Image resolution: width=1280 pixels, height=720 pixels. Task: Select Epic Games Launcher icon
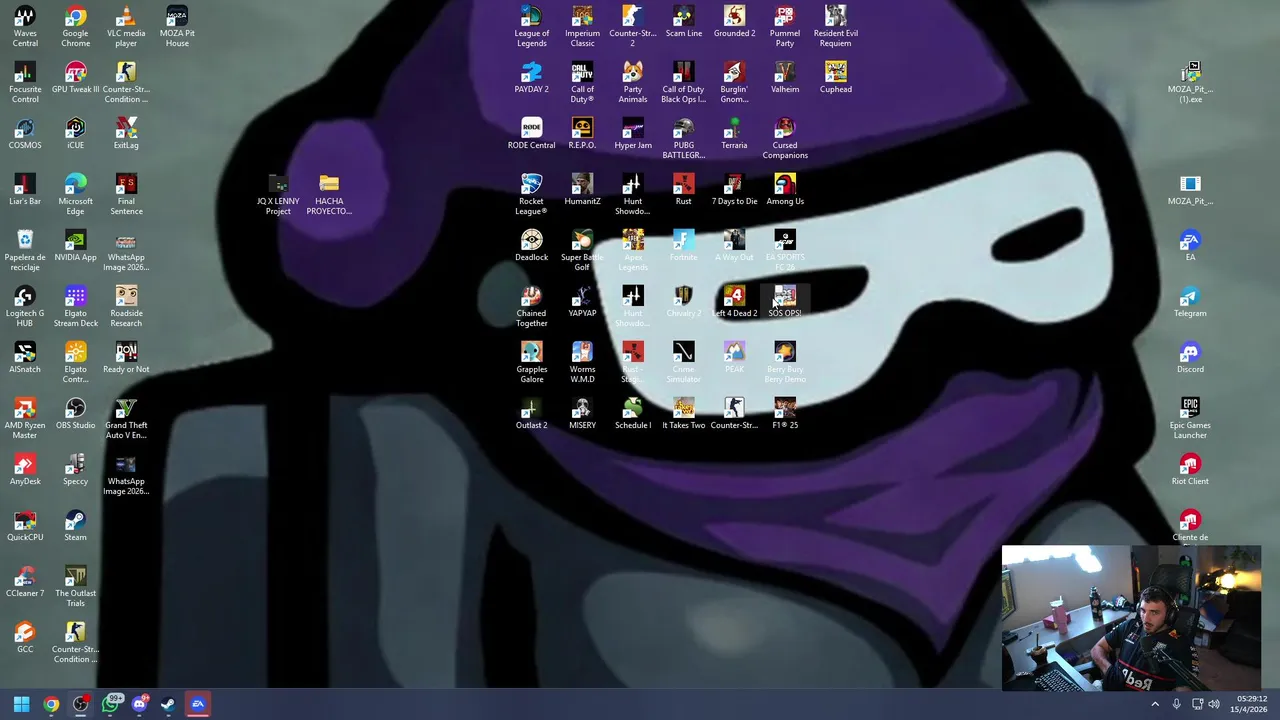[1190, 418]
